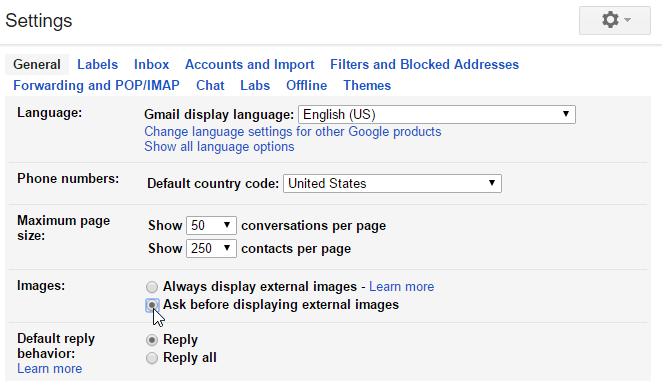Select Always display external images
Screen dimensions: 662x381
point(152,287)
